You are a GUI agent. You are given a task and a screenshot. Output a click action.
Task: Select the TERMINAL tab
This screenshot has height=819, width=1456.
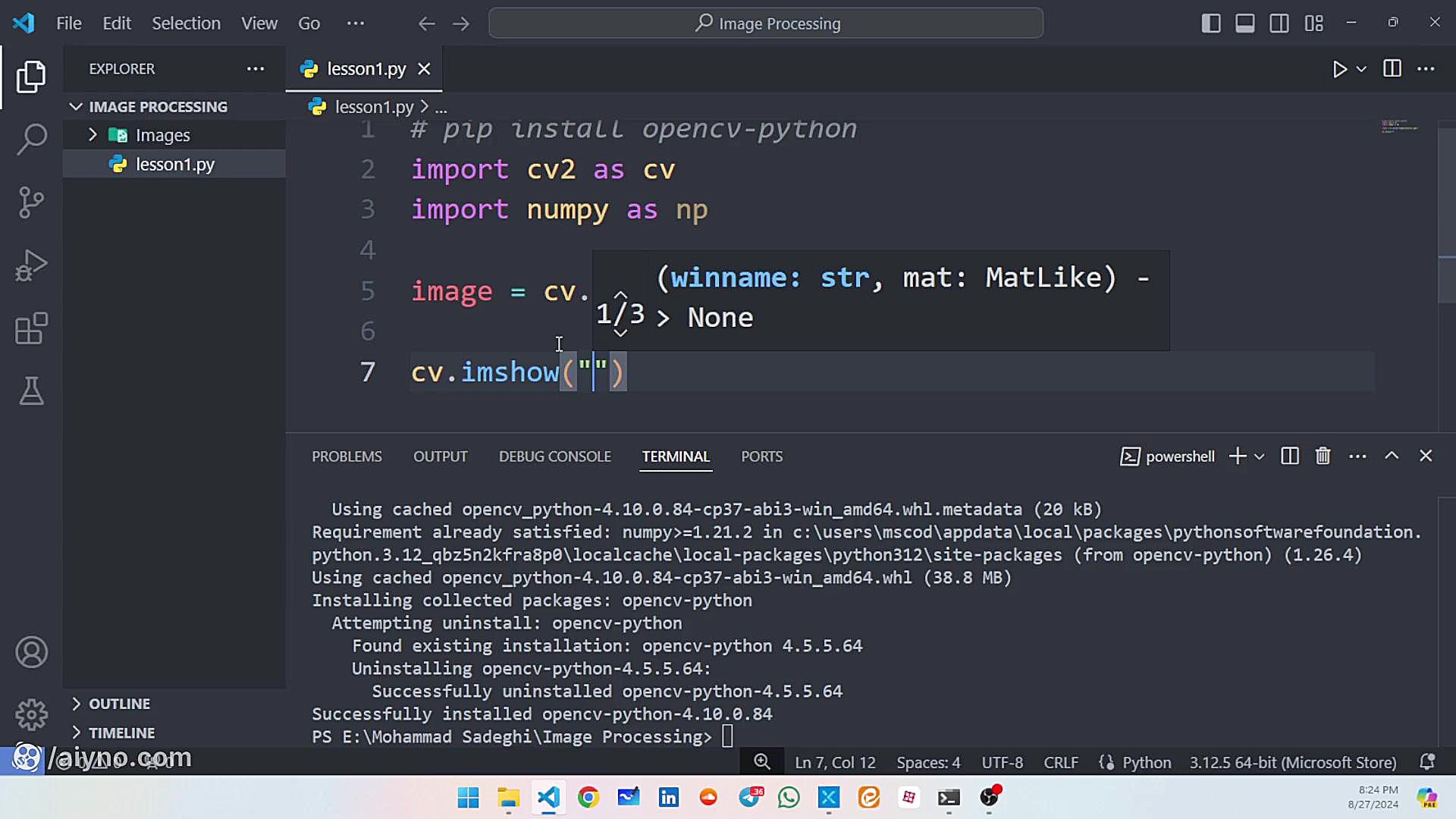tap(676, 457)
